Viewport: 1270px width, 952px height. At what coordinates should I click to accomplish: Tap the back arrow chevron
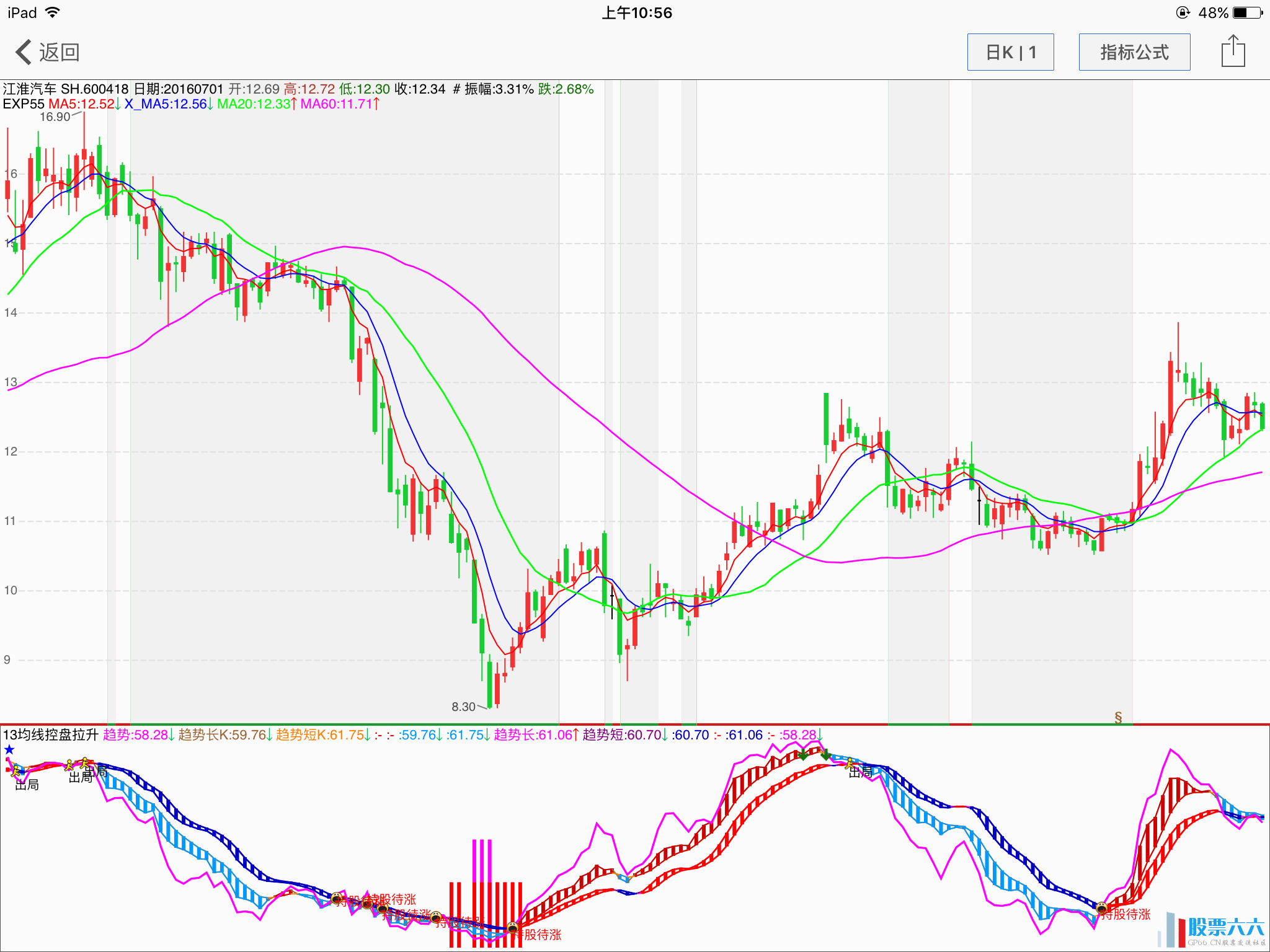[x=24, y=52]
